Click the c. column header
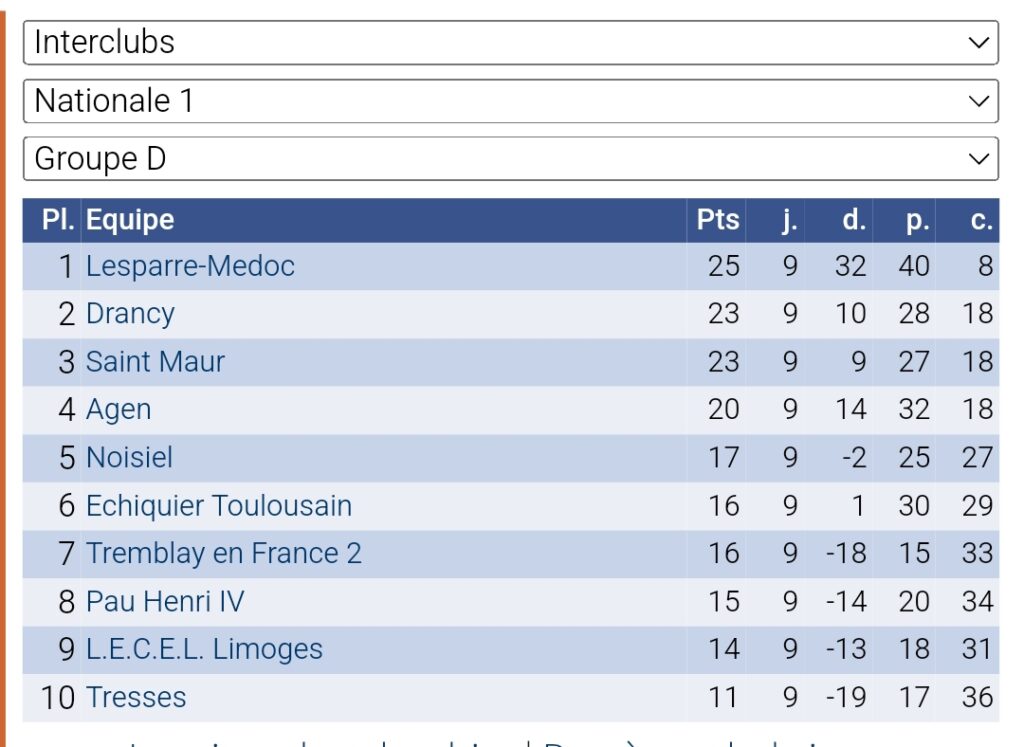The height and width of the screenshot is (747, 1024). pyautogui.click(x=981, y=220)
